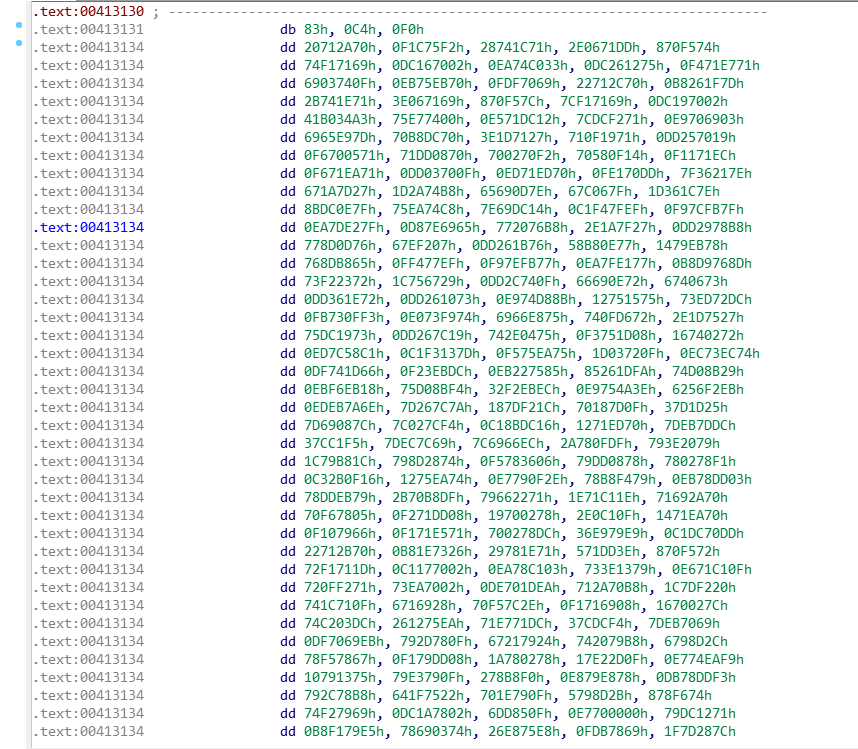This screenshot has width=858, height=749.
Task: Click the value 8BDC0E7Fh
Action: (340, 210)
